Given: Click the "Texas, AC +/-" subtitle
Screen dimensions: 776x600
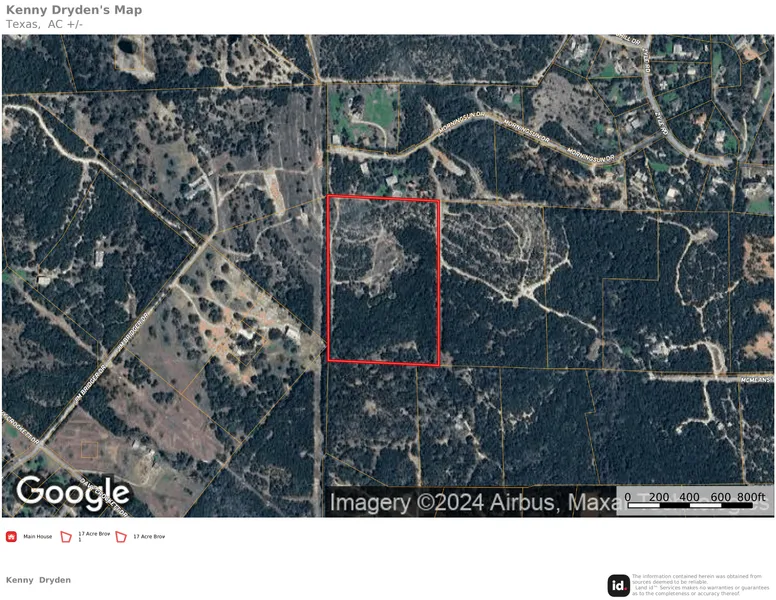Looking at the screenshot, I should (x=44, y=24).
